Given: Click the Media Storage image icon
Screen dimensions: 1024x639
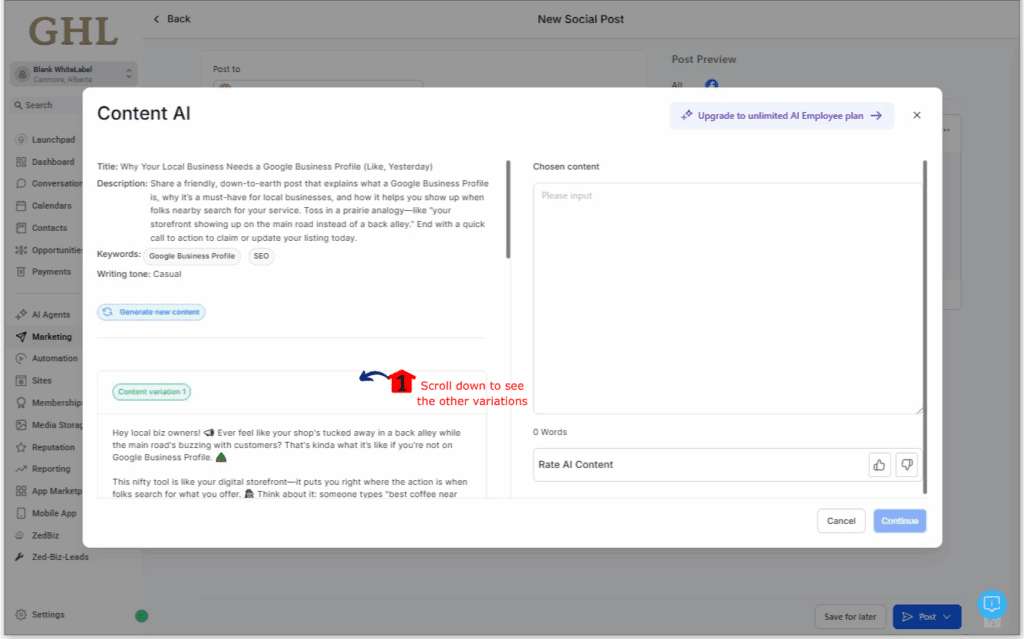Looking at the screenshot, I should [21, 425].
